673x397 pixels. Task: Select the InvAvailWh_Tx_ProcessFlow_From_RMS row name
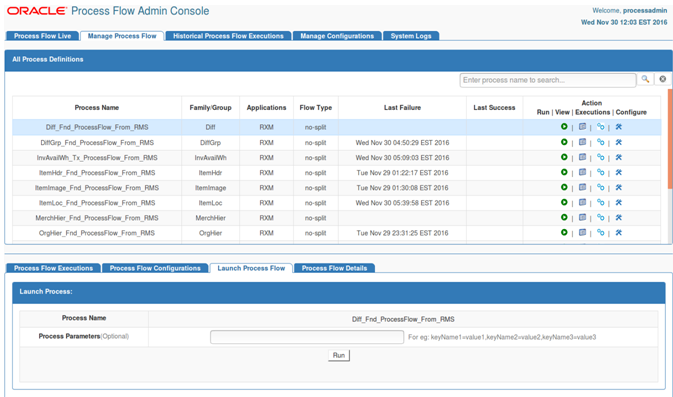point(97,158)
